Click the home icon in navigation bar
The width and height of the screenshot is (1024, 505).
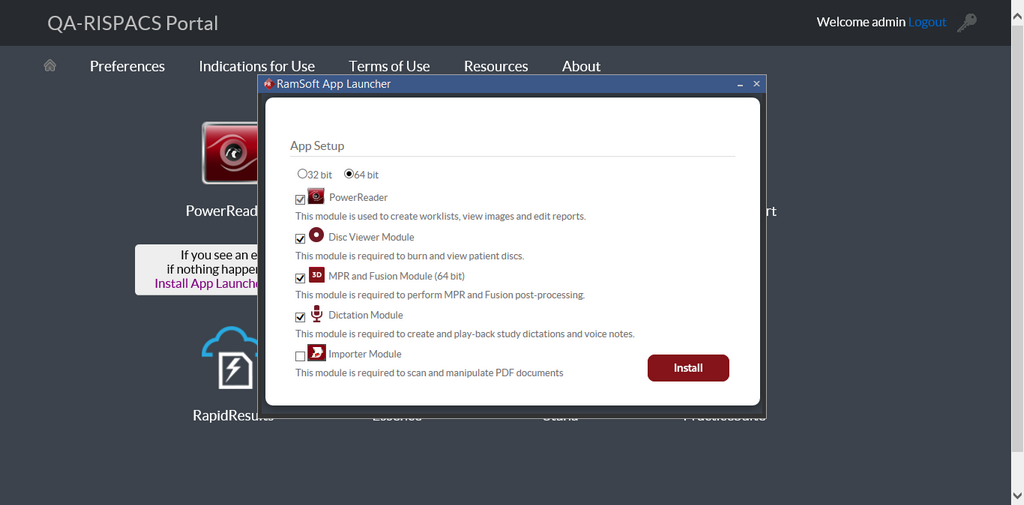point(50,66)
